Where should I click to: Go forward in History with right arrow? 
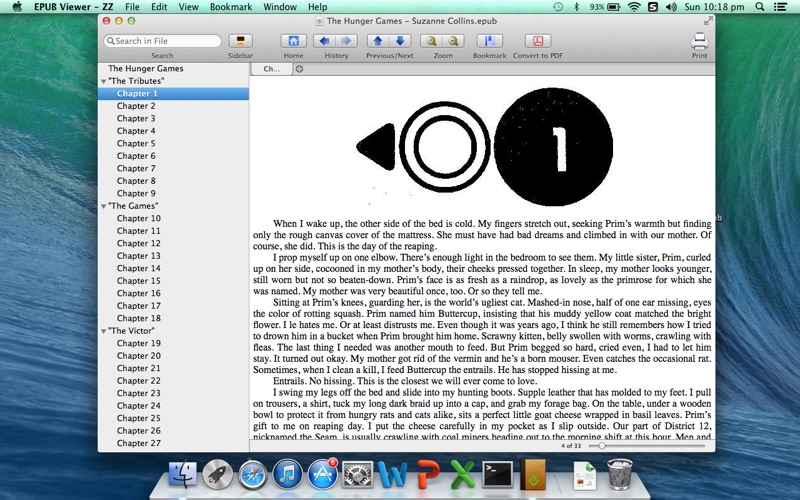[x=346, y=41]
